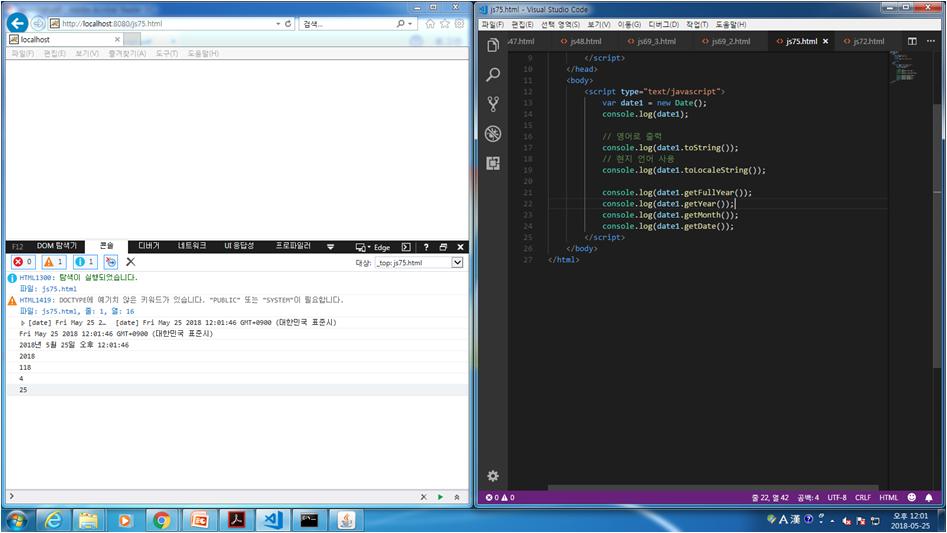Viewport: 947px width, 533px height.
Task: Change the CRLF line ending in status bar
Action: [x=862, y=497]
